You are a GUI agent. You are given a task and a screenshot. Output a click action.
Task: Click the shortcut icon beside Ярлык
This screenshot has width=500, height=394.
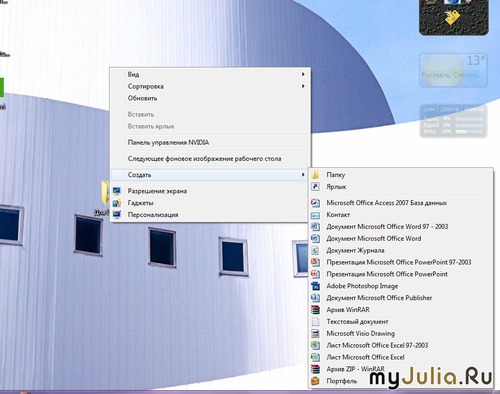[x=315, y=187]
